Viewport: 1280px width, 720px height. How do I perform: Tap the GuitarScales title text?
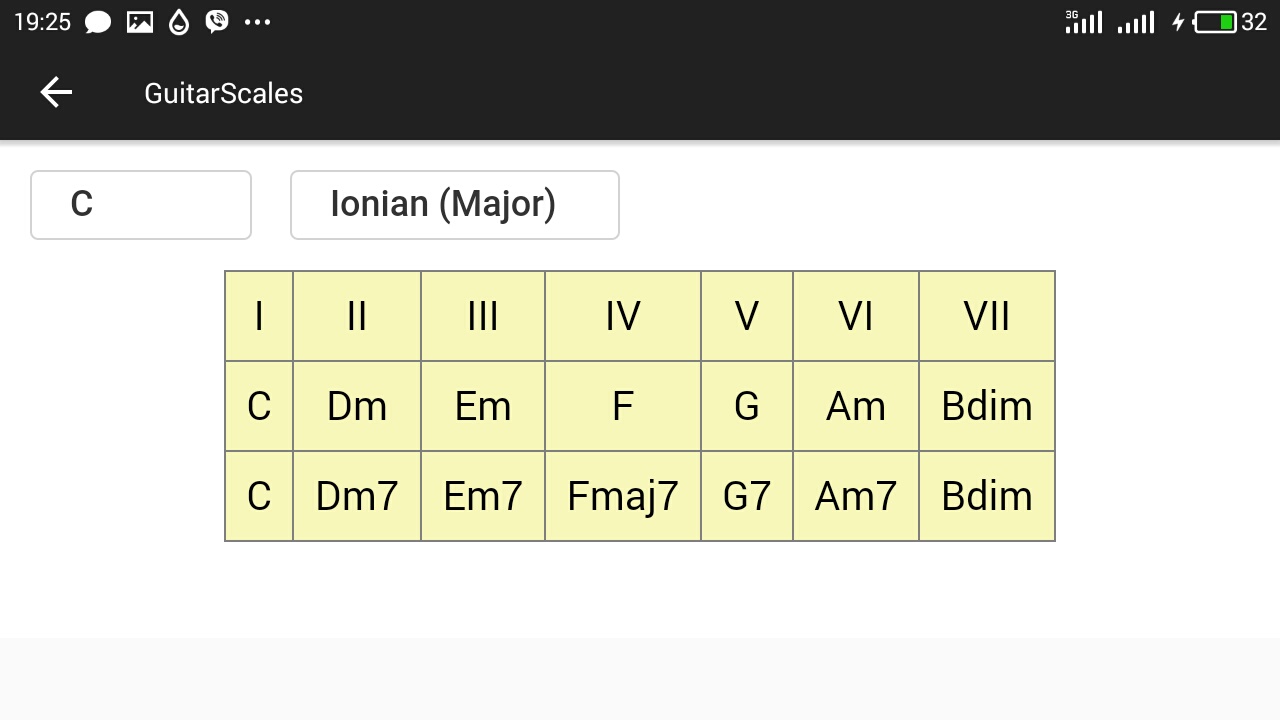click(223, 93)
